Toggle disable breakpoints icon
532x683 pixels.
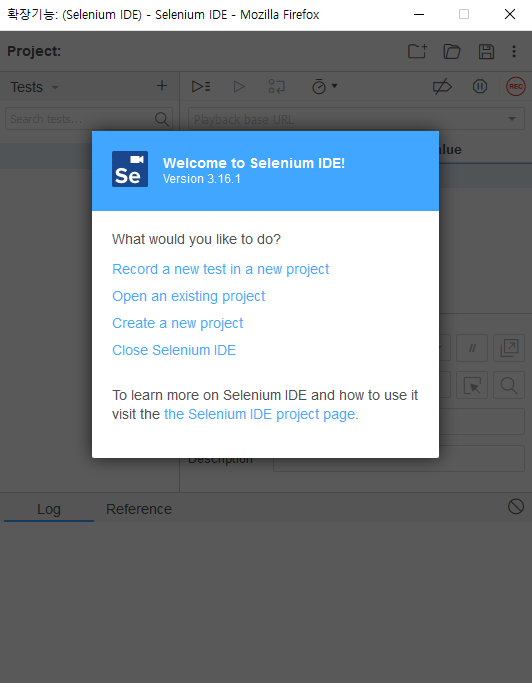click(442, 86)
